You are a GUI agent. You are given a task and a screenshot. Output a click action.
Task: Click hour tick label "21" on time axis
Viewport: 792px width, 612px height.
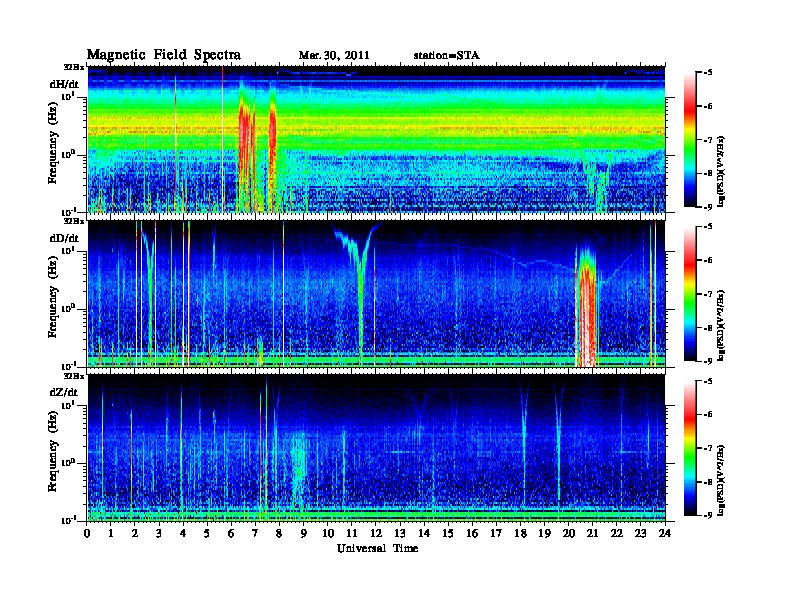pyautogui.click(x=592, y=533)
